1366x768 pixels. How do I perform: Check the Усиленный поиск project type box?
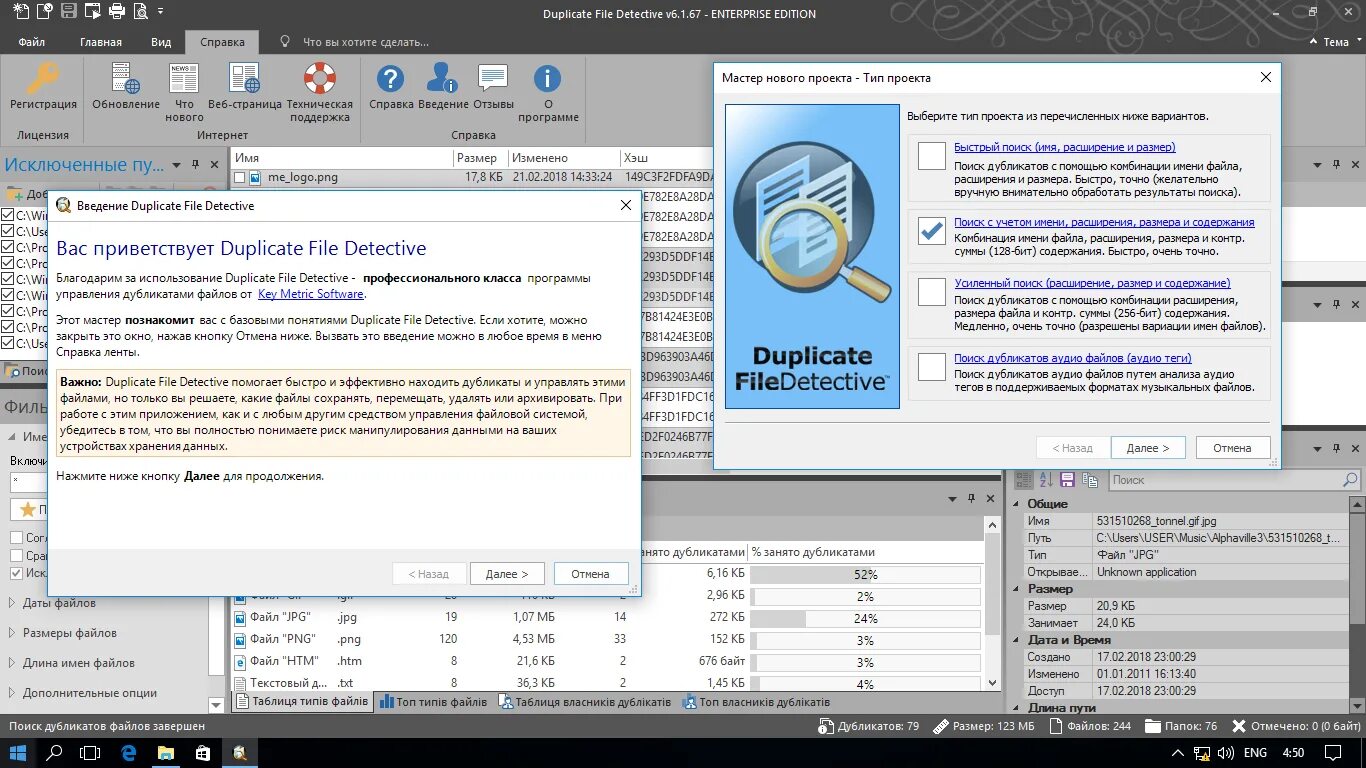931,291
